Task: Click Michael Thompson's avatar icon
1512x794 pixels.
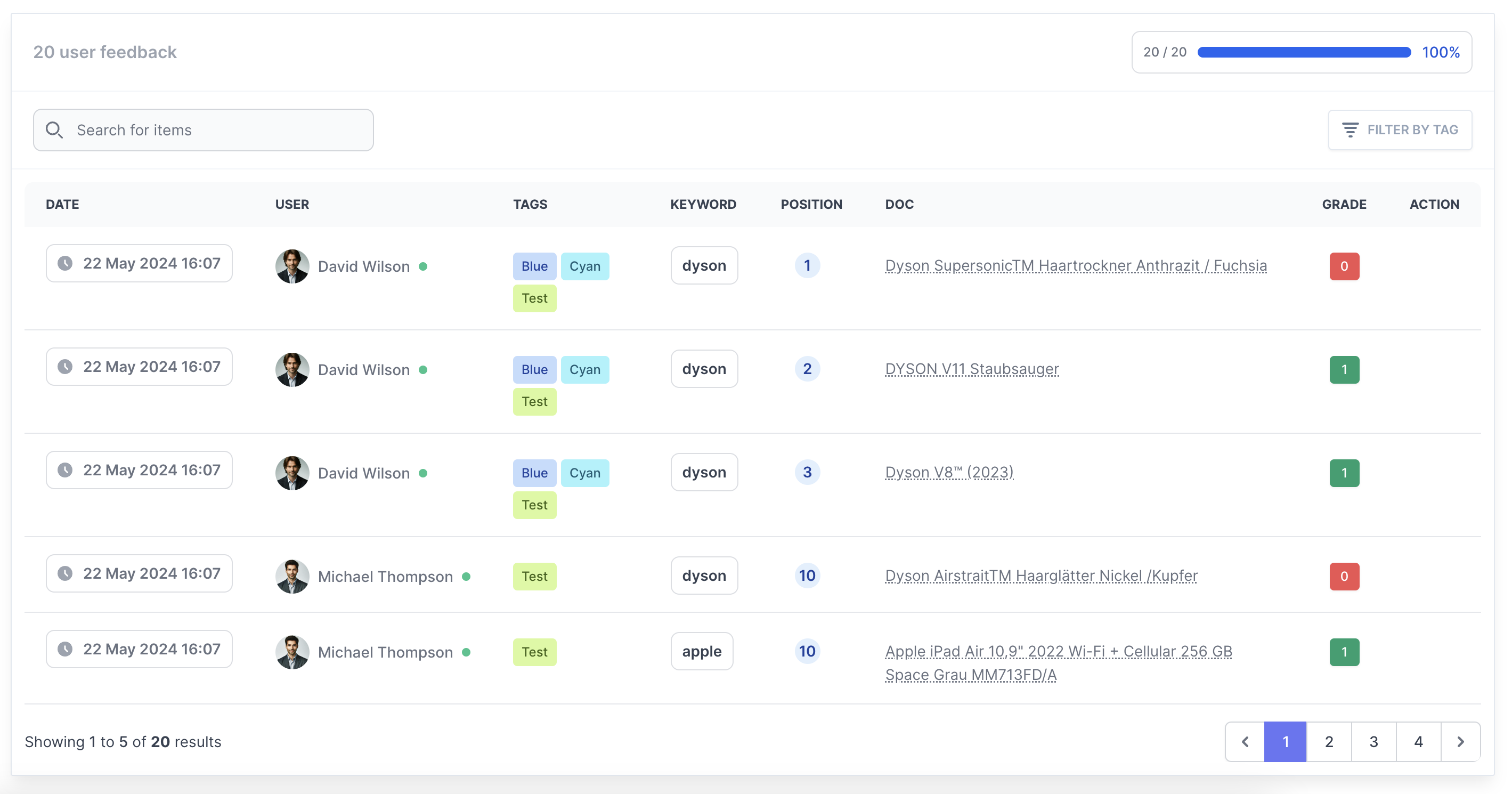Action: point(292,575)
